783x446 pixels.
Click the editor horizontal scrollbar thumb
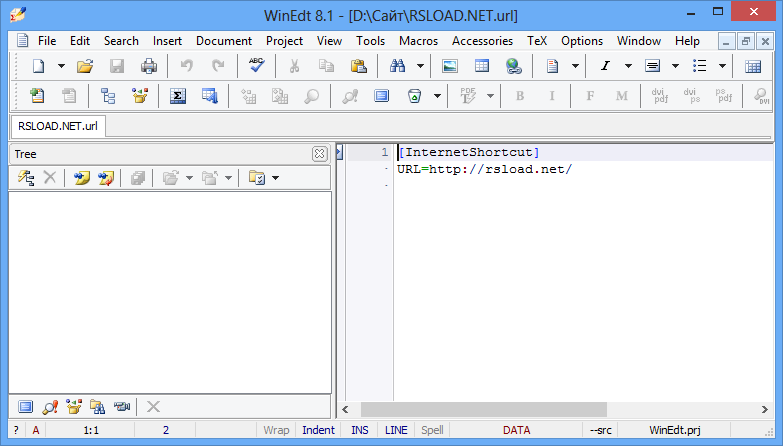[x=483, y=410]
